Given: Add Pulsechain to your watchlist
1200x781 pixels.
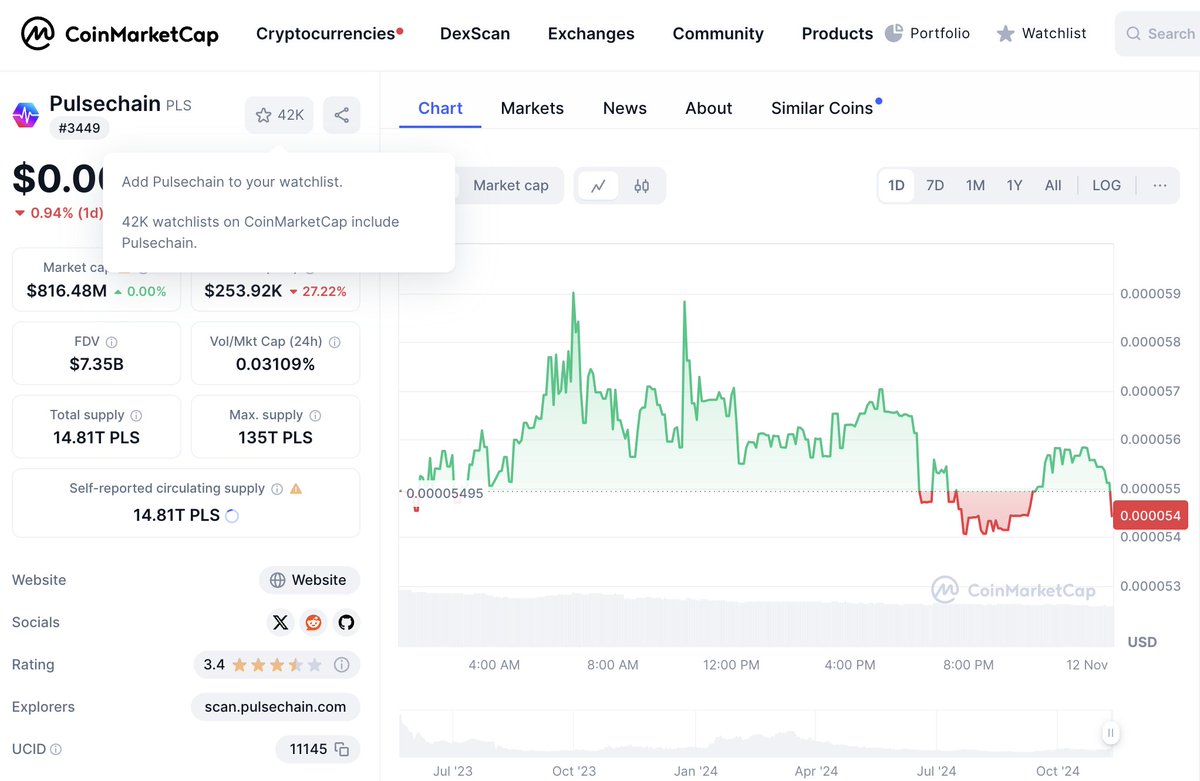Looking at the screenshot, I should point(278,115).
